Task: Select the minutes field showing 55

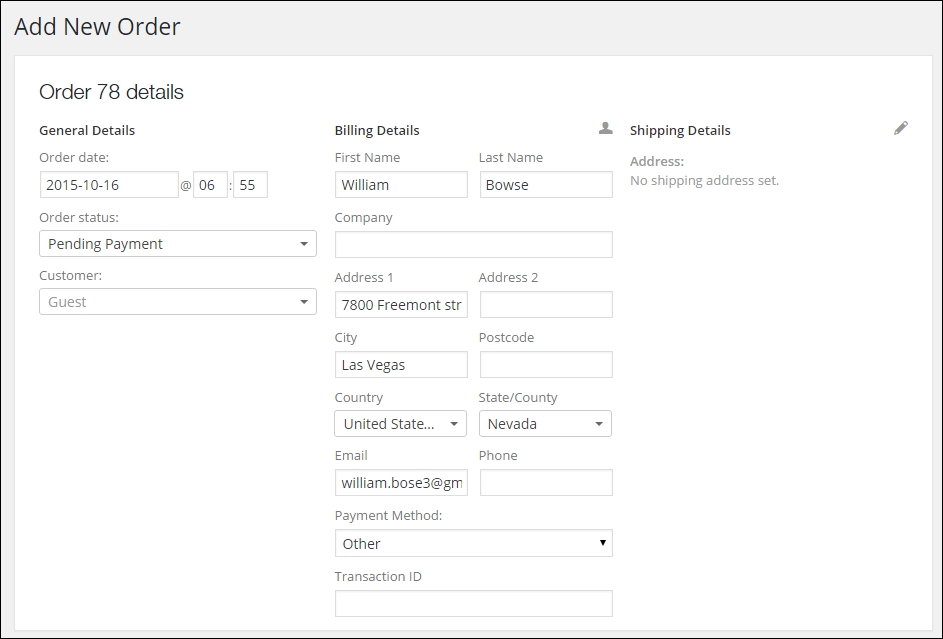Action: tap(250, 184)
